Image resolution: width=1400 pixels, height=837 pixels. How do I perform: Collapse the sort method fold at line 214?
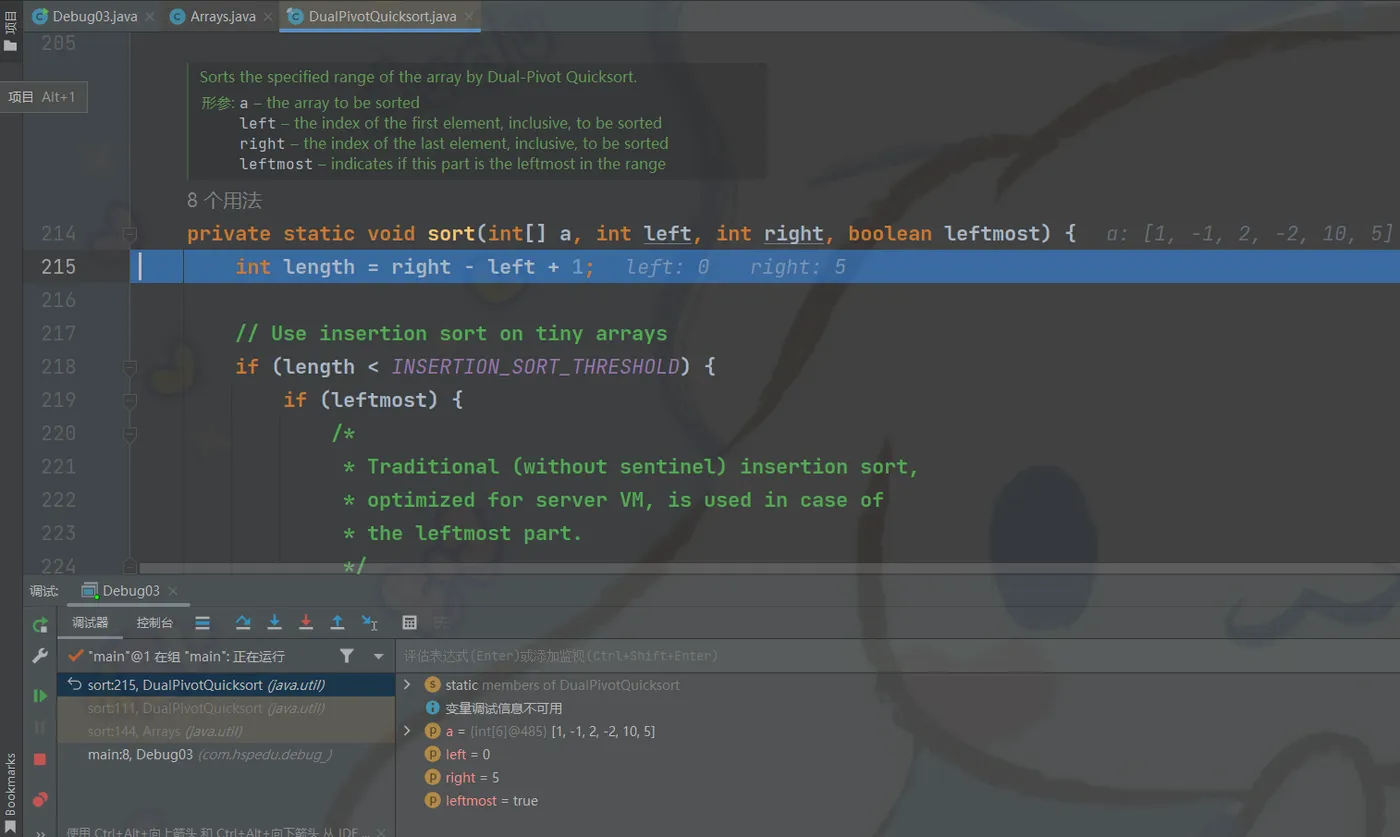(x=130, y=234)
